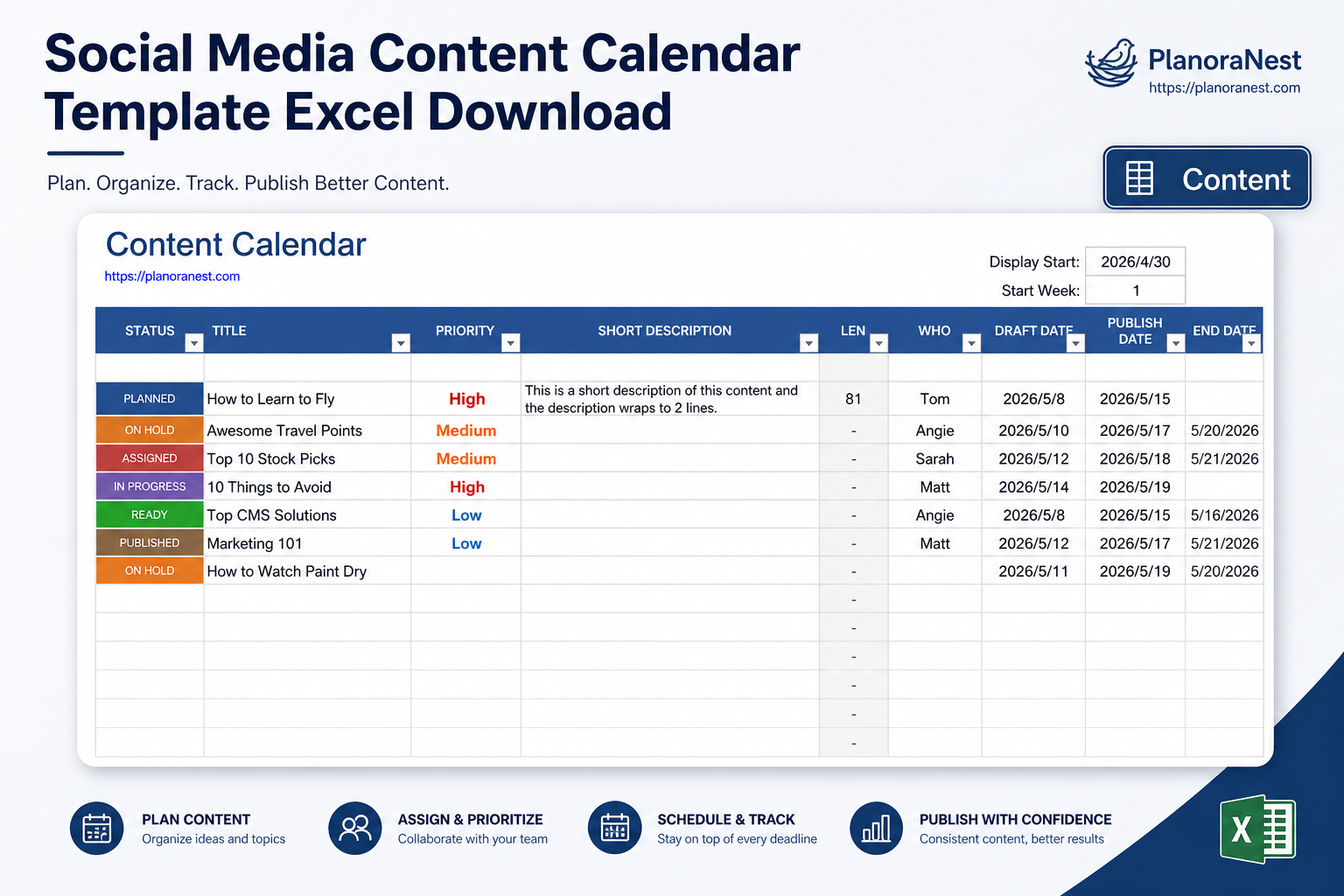Select Matt in the Marketing 101 row
This screenshot has height=896, width=1344.
(x=934, y=543)
